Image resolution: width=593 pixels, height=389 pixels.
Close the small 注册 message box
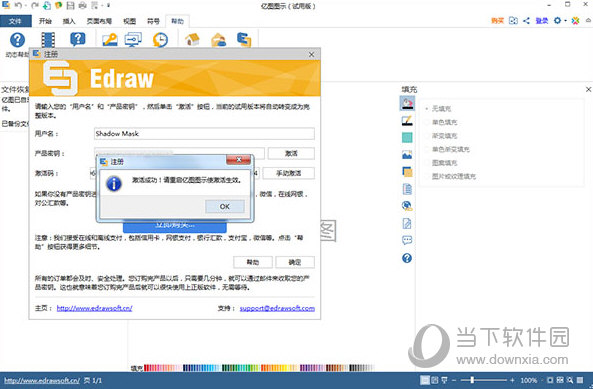(x=239, y=160)
